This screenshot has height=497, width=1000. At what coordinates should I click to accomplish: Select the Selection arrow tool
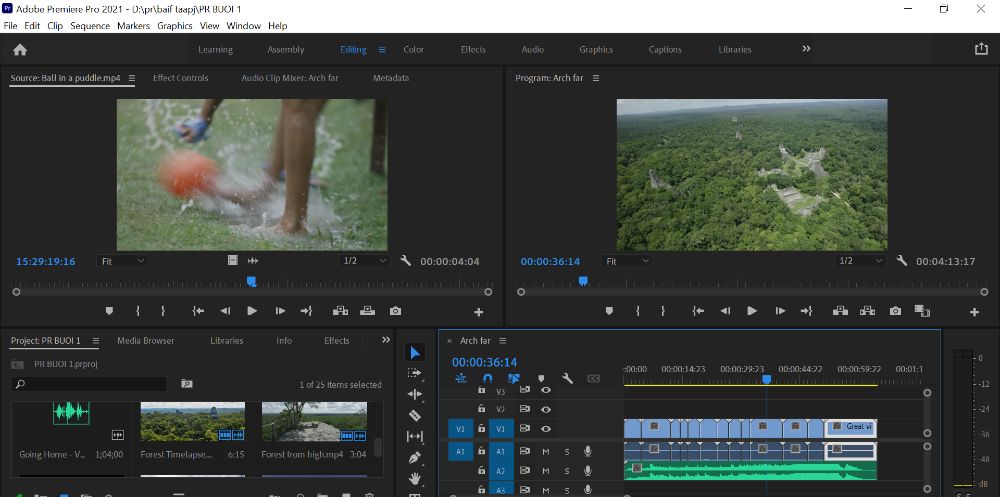(x=415, y=353)
